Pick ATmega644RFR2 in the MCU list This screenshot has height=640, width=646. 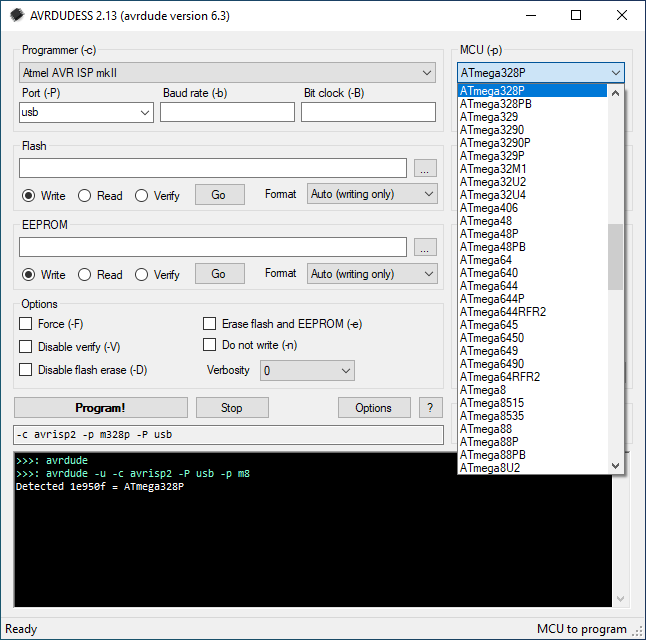532,312
